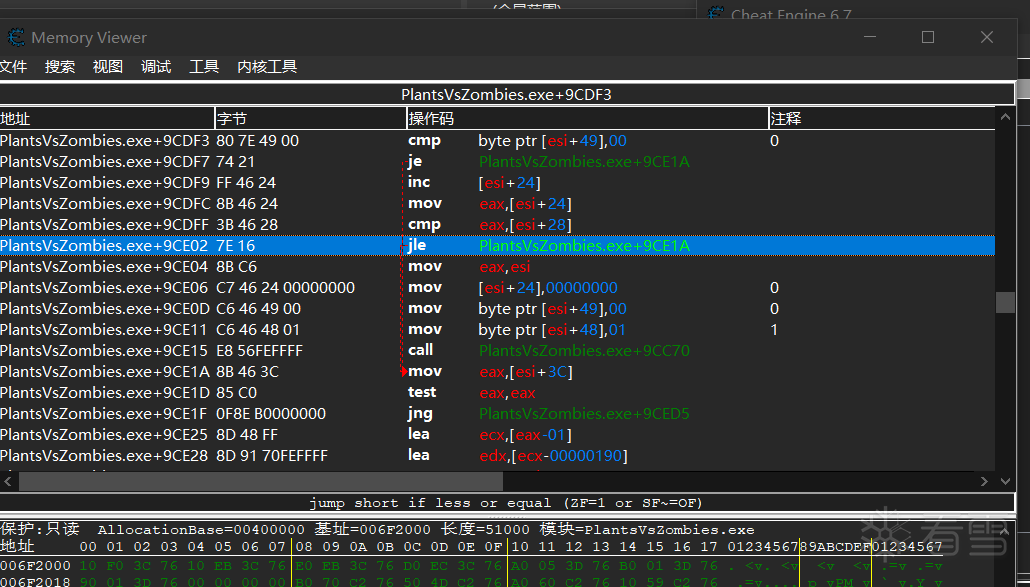Image resolution: width=1030 pixels, height=587 pixels.
Task: Open the 工具 menu
Action: [x=204, y=66]
